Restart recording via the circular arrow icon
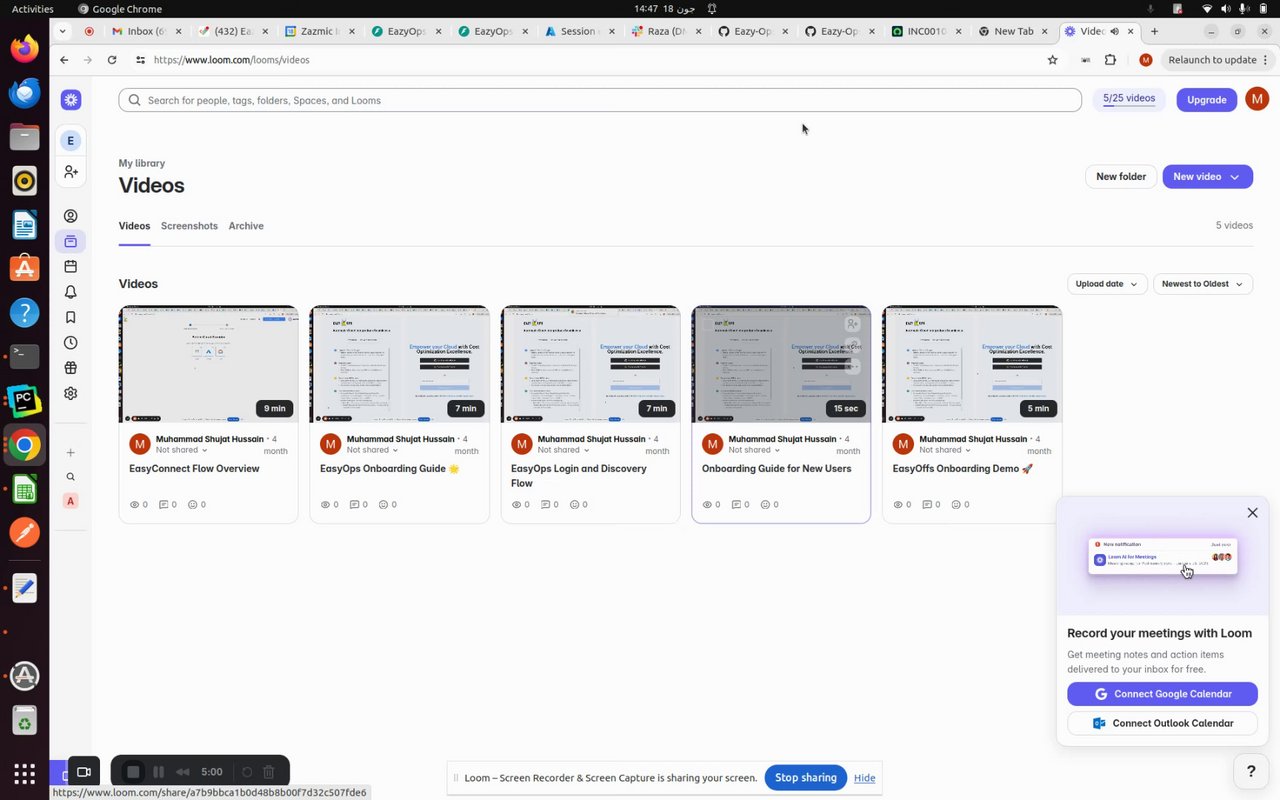The image size is (1280, 800). coord(247,772)
